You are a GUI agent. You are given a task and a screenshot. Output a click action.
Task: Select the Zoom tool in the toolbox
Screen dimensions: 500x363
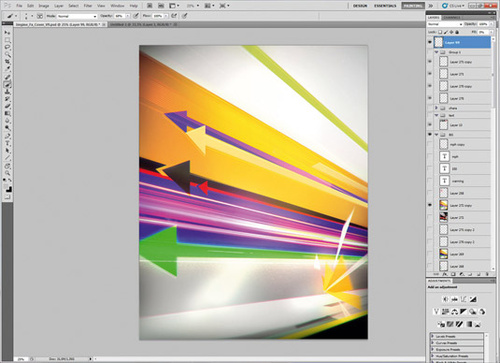[7, 173]
